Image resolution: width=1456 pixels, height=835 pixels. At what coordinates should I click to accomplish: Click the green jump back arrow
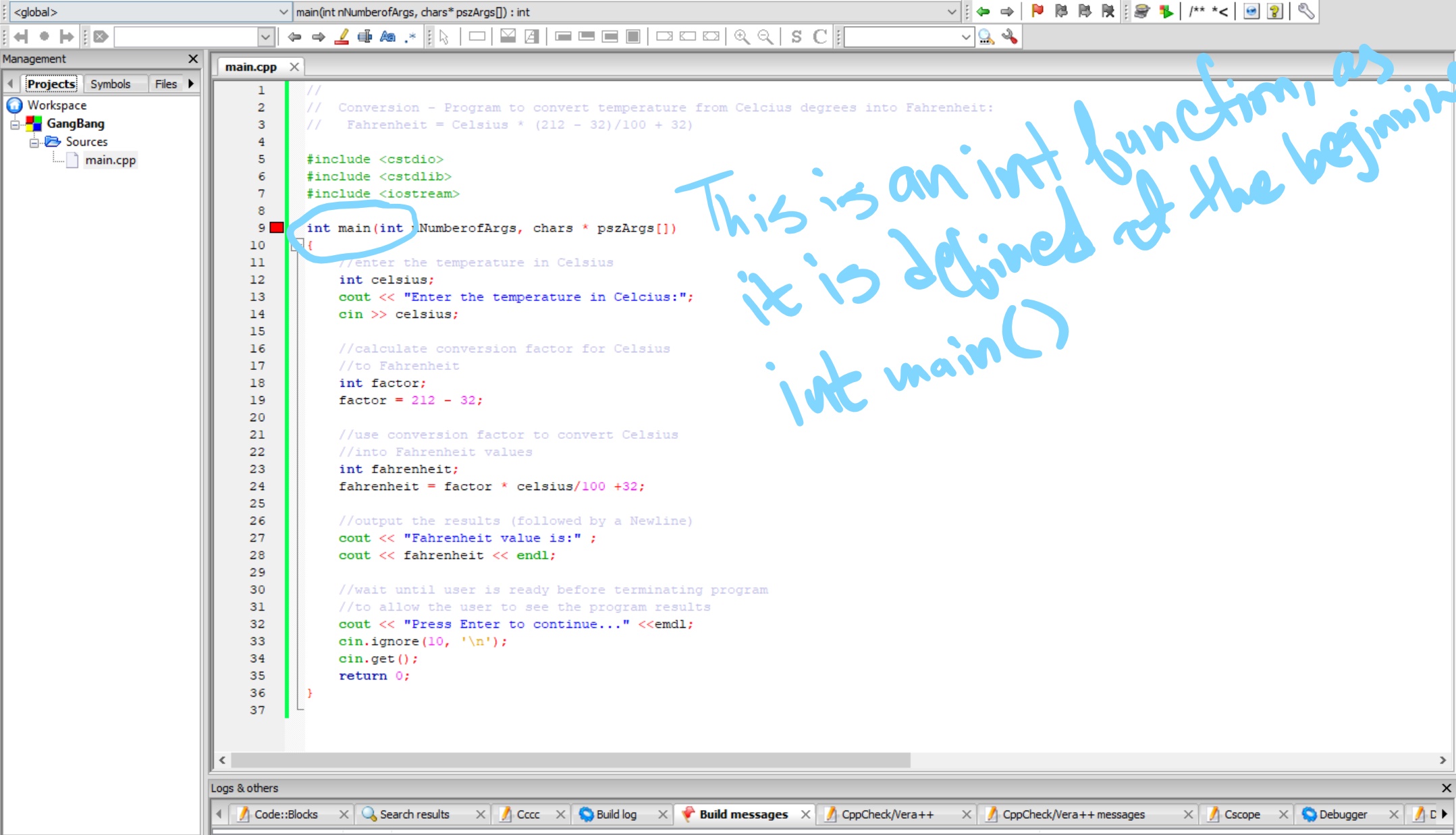tap(983, 11)
